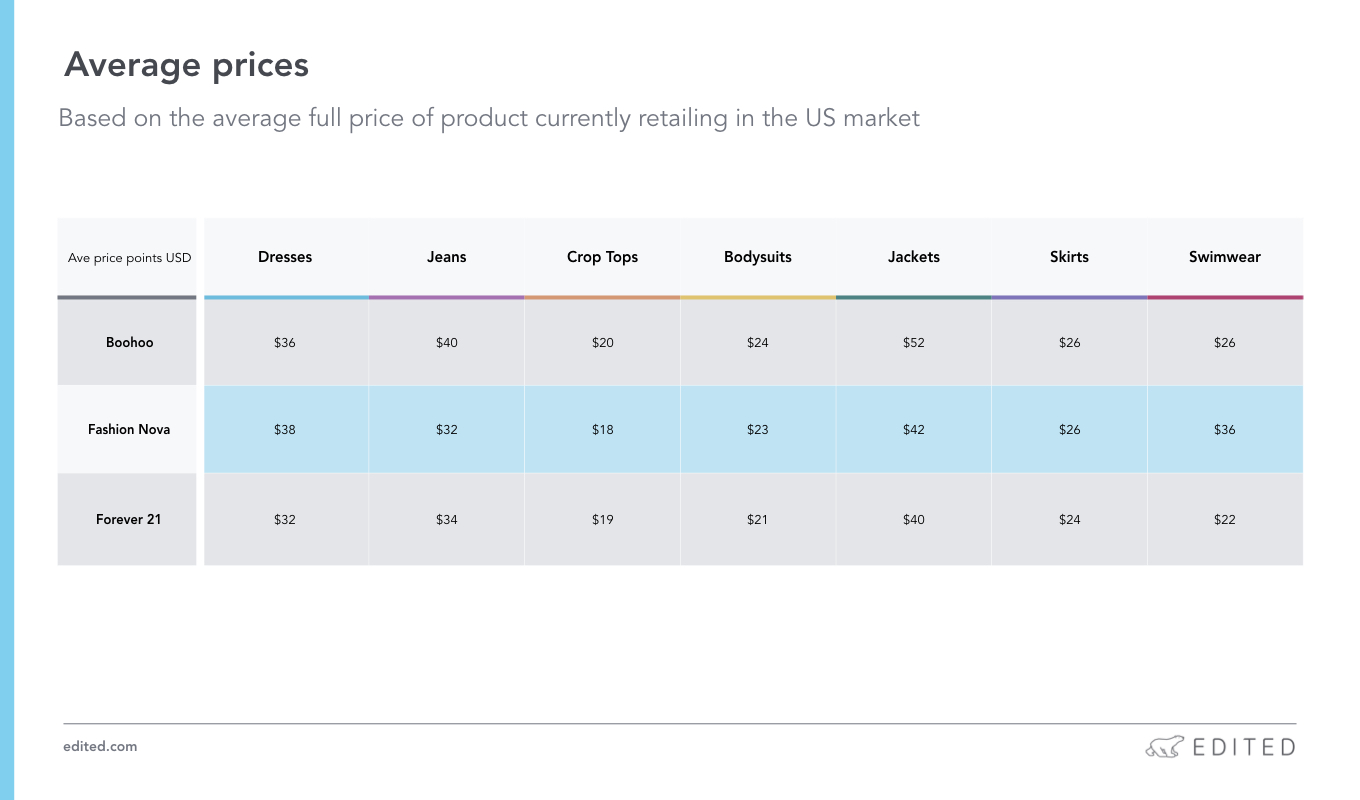The height and width of the screenshot is (800, 1360).
Task: Click the Forever 21 row label
Action: pyautogui.click(x=127, y=519)
